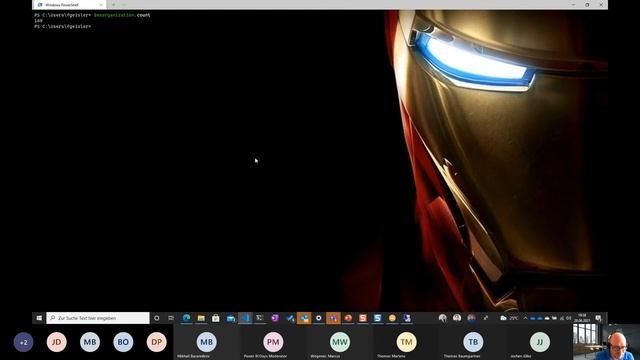The height and width of the screenshot is (360, 640).
Task: Select Mikhail's MB participant tile
Action: pos(207,342)
